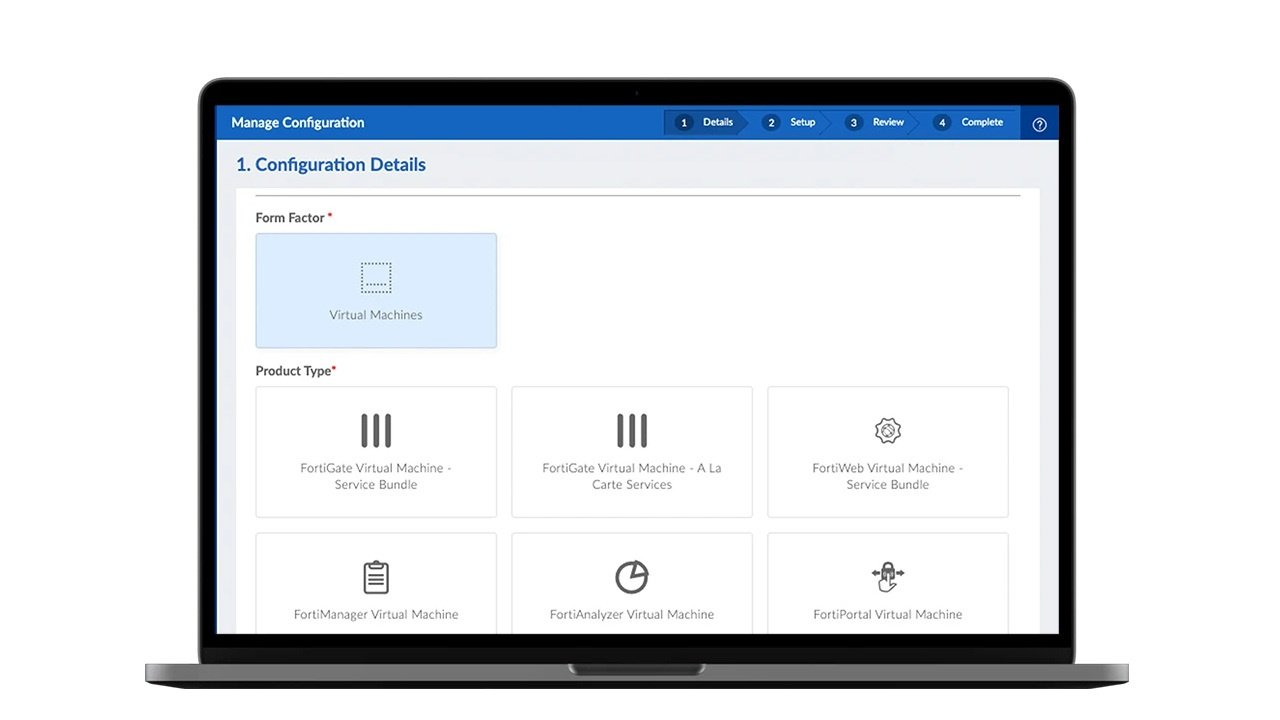Screen dimensions: 1280x720
Task: Click the Form Factor field label
Action: (x=291, y=218)
